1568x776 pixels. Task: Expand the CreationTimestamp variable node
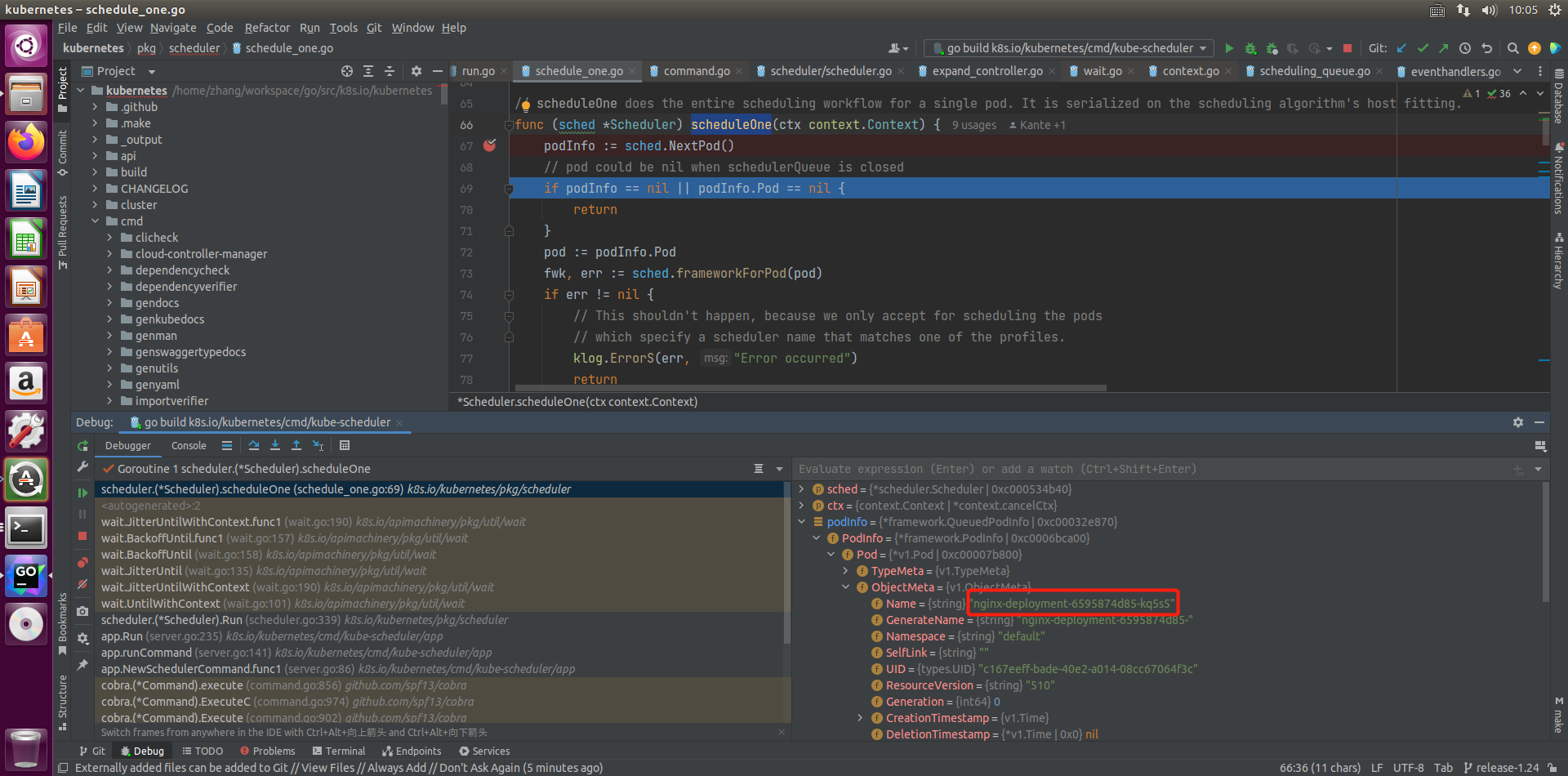tap(860, 718)
